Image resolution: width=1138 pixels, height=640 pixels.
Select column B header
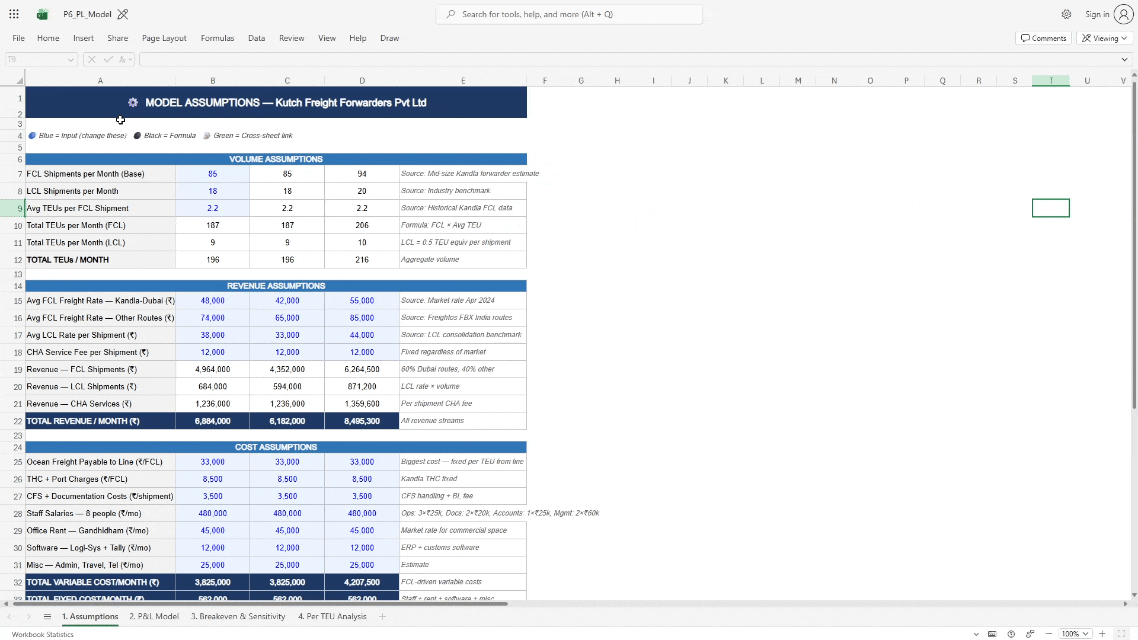click(x=213, y=81)
